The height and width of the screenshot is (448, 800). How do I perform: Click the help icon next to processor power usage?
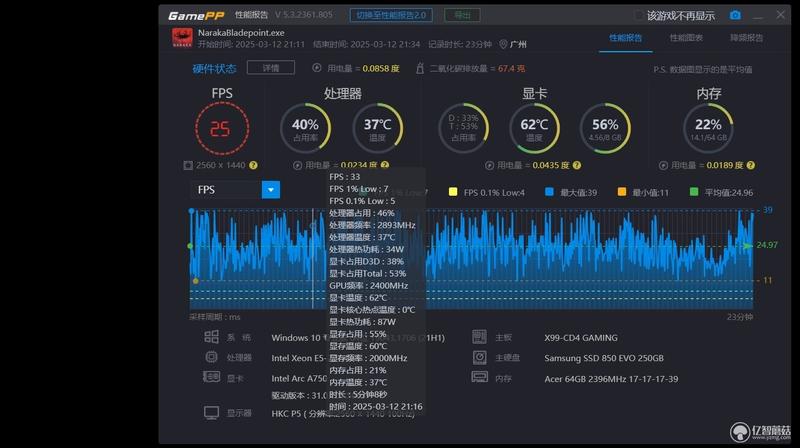tap(385, 165)
